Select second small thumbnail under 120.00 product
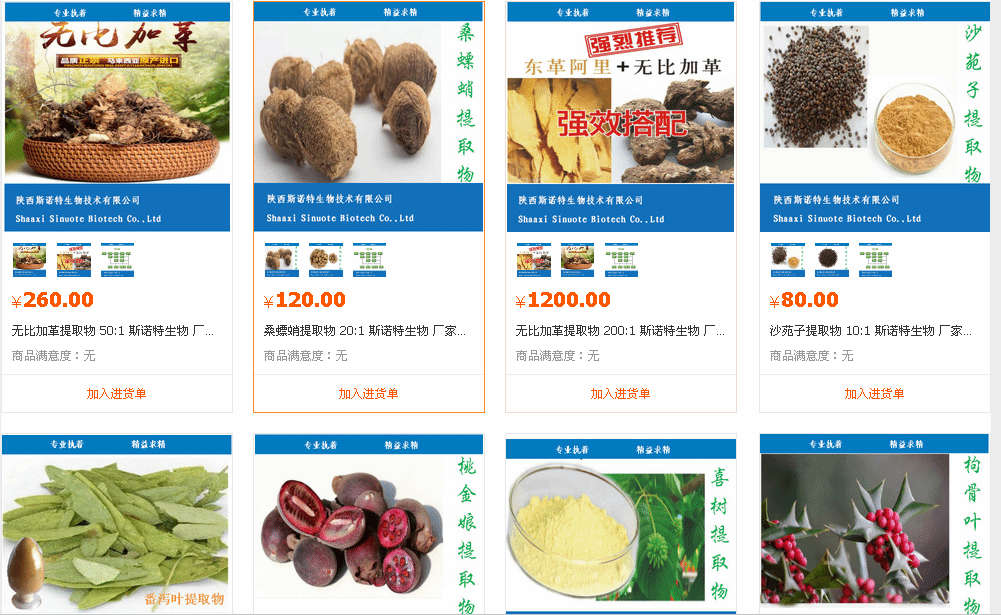 coord(326,259)
